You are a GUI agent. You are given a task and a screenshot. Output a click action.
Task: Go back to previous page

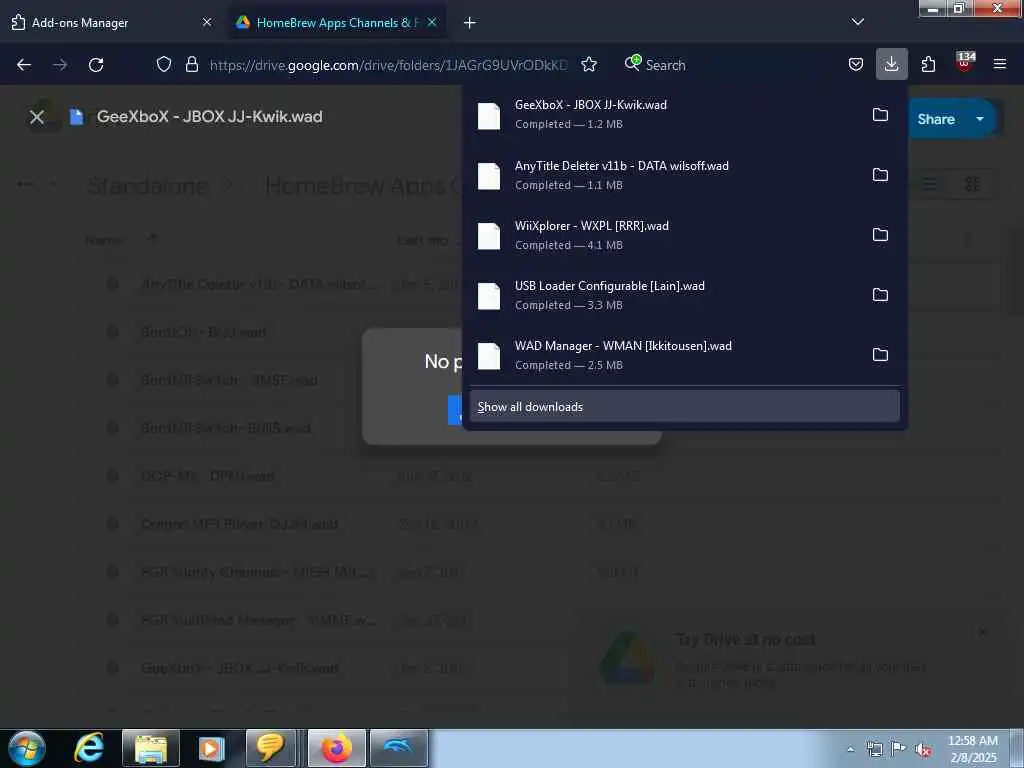[24, 65]
